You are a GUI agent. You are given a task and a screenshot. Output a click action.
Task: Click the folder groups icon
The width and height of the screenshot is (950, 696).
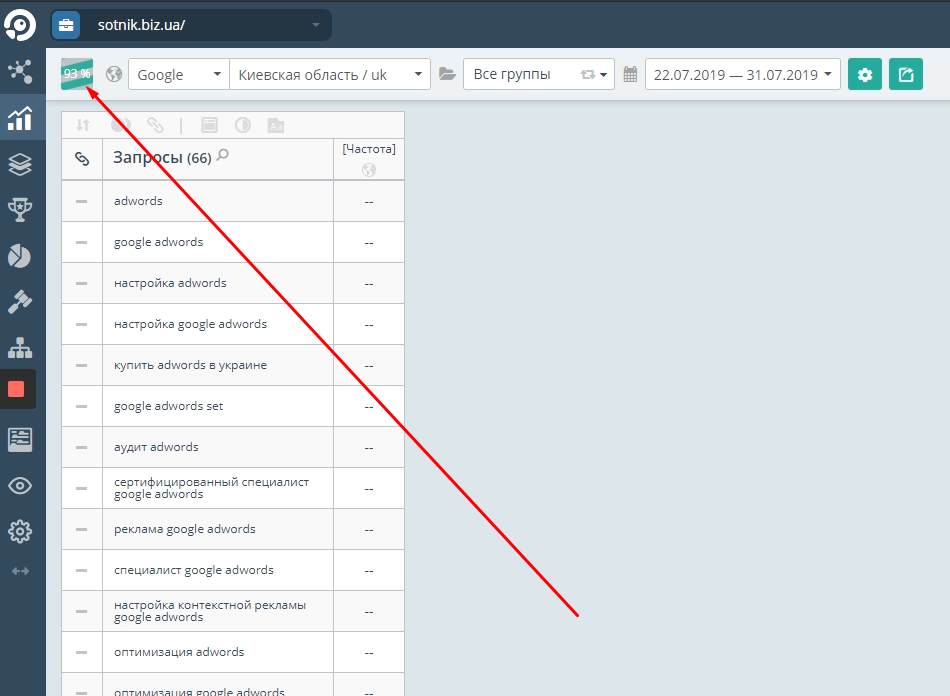tap(447, 74)
